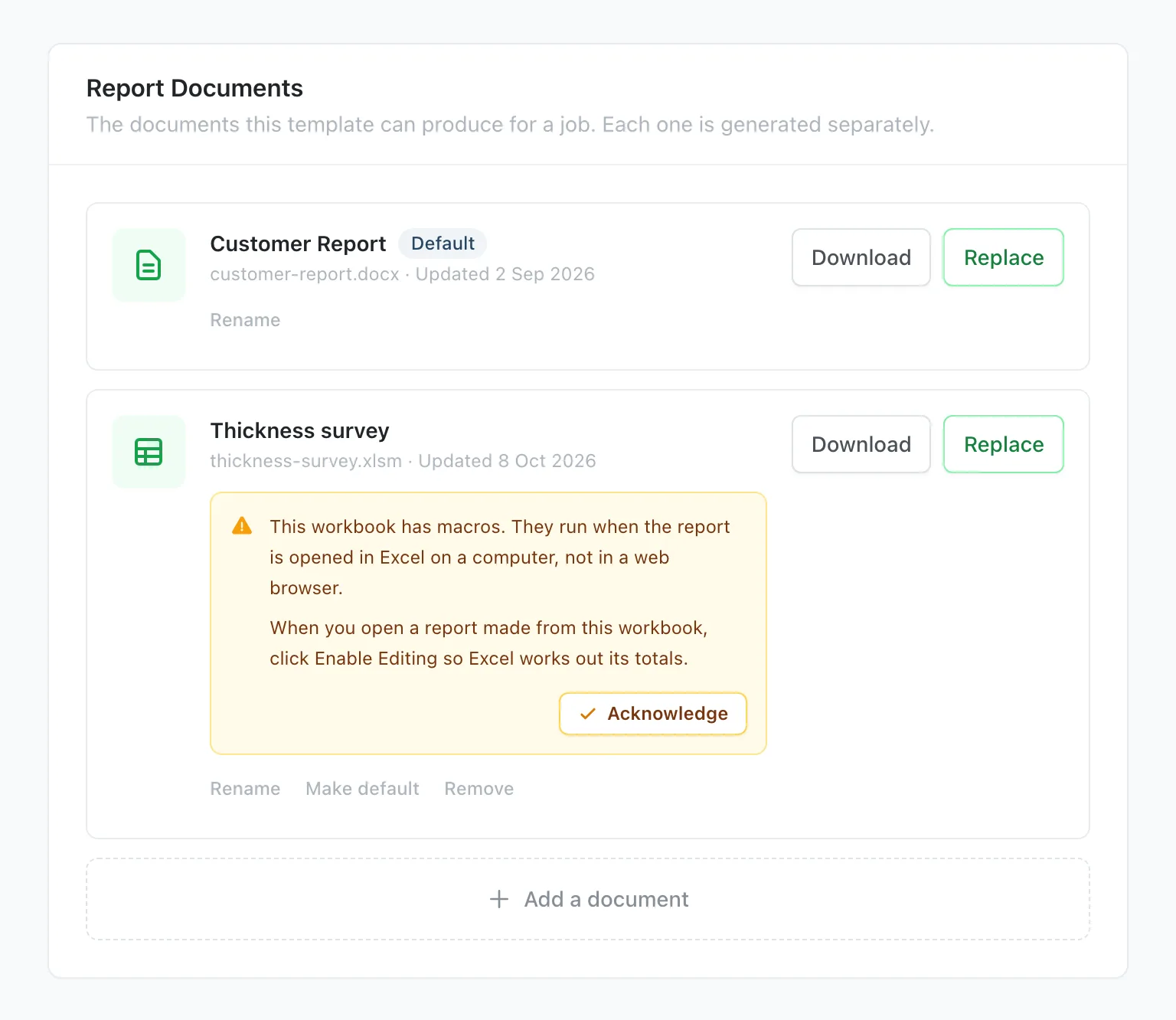Screen dimensions: 1176x1020
Task: Click the 'Each one is generated separately' description
Action: point(768,125)
